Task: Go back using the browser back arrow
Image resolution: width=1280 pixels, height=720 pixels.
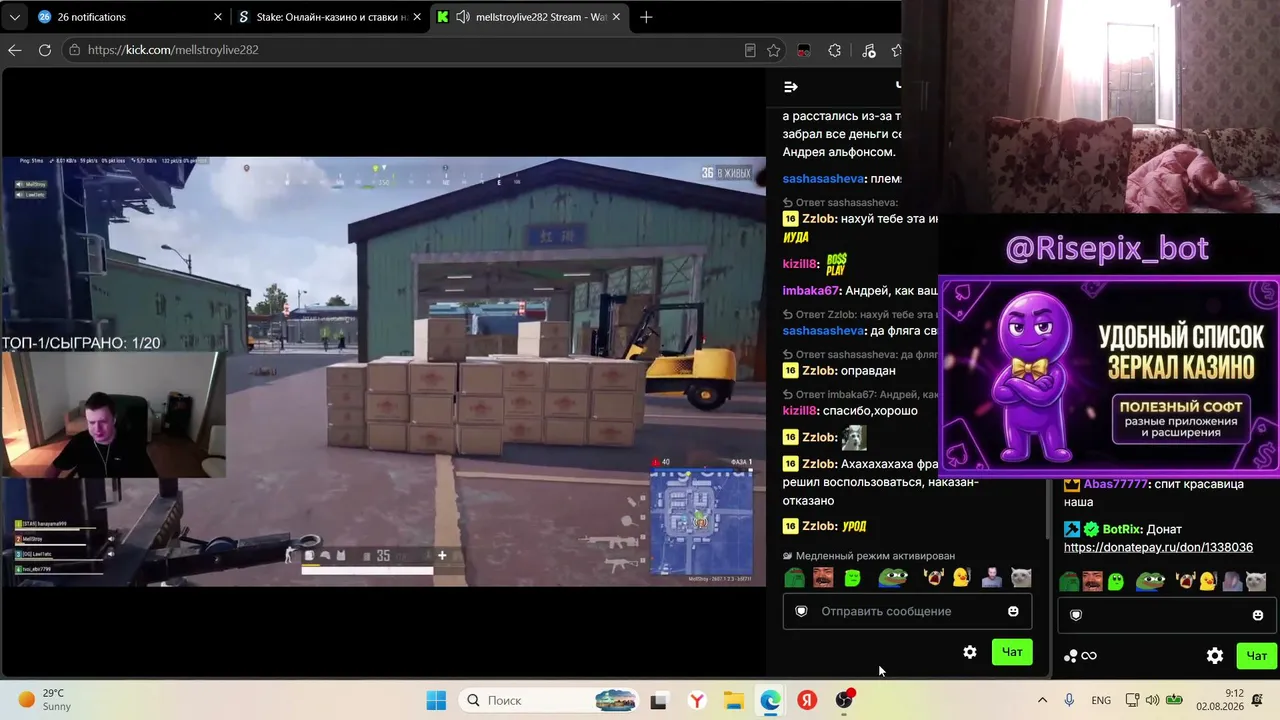Action: point(14,50)
